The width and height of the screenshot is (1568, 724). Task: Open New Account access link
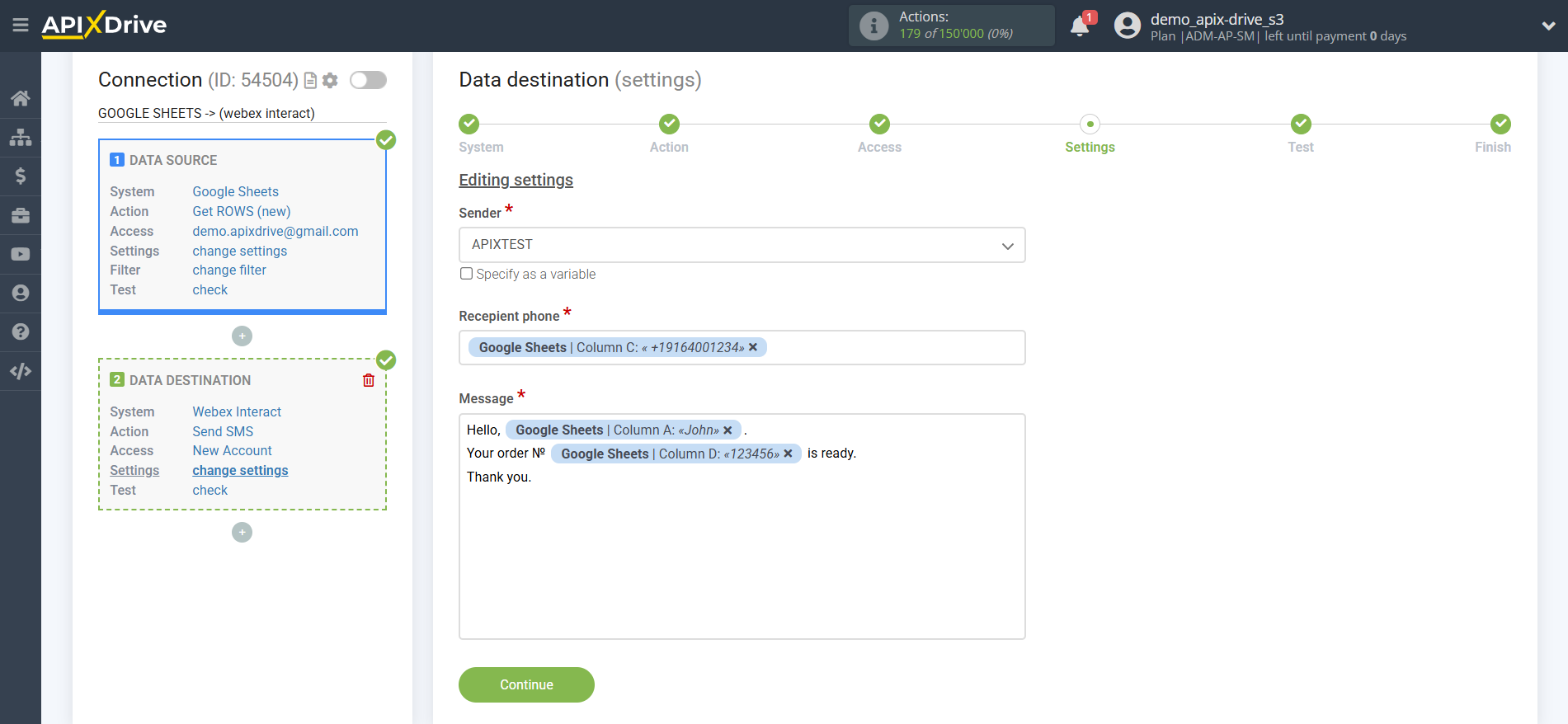pyautogui.click(x=232, y=450)
